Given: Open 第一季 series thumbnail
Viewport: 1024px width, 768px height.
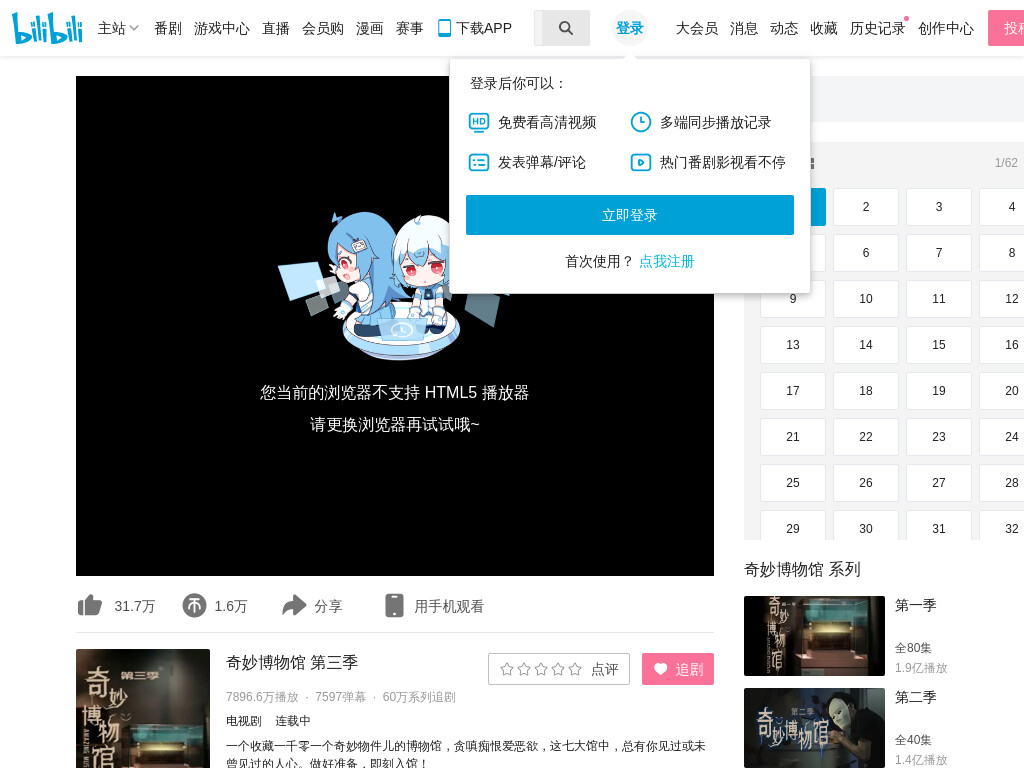Looking at the screenshot, I should point(814,636).
